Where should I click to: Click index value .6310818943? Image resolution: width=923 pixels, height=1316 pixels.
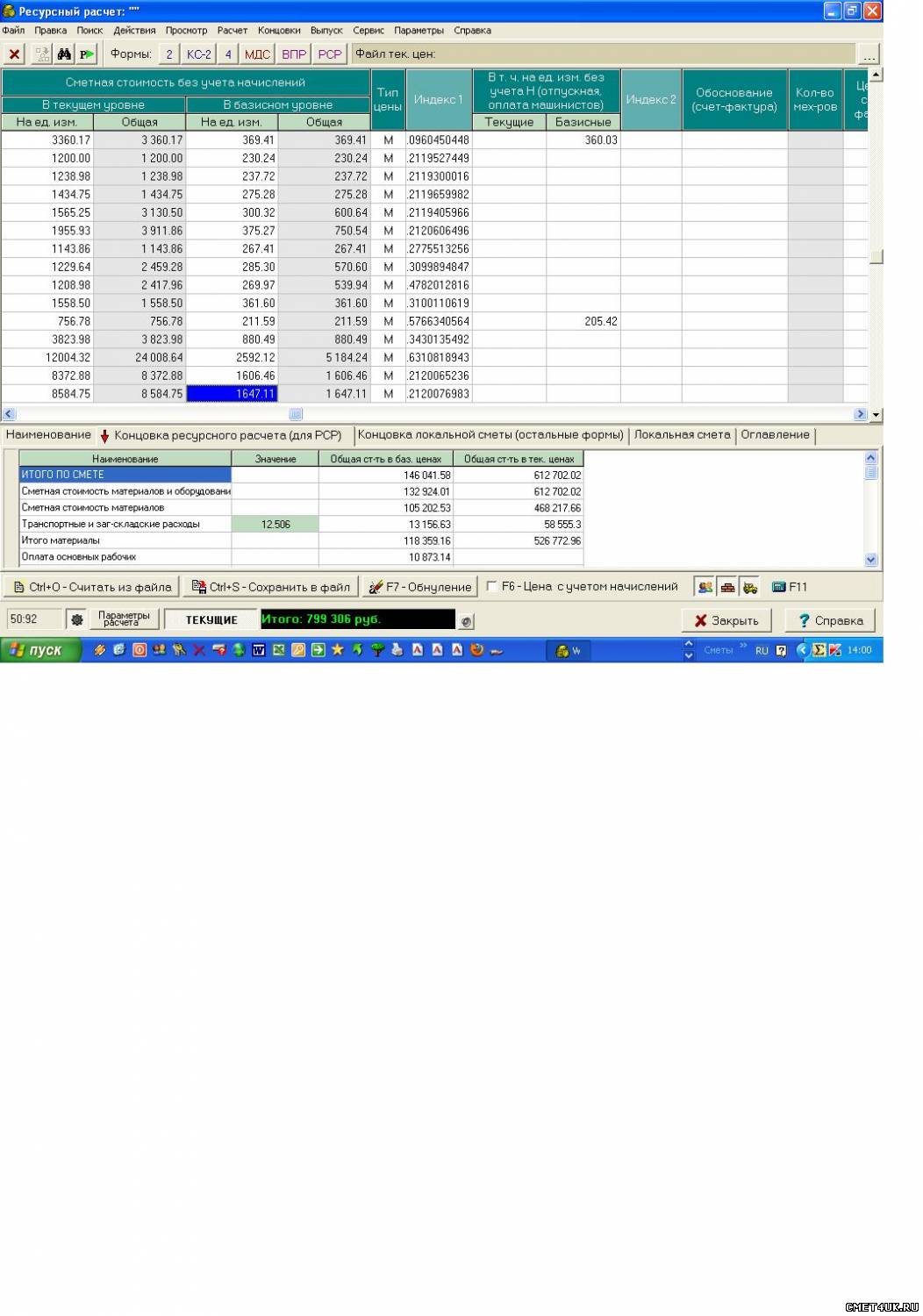(x=439, y=357)
